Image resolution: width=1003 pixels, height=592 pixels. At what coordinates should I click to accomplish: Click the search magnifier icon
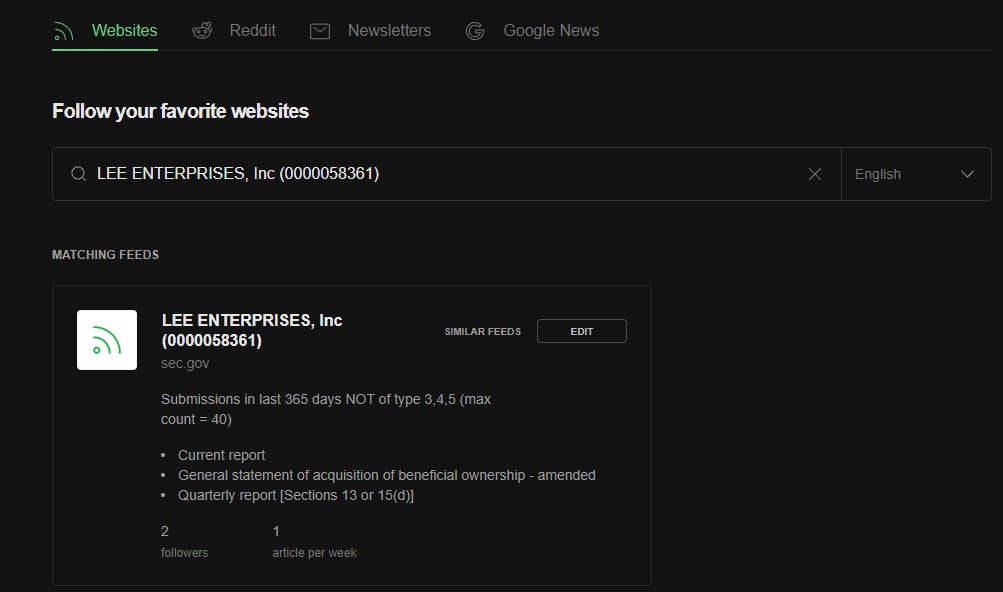point(79,173)
